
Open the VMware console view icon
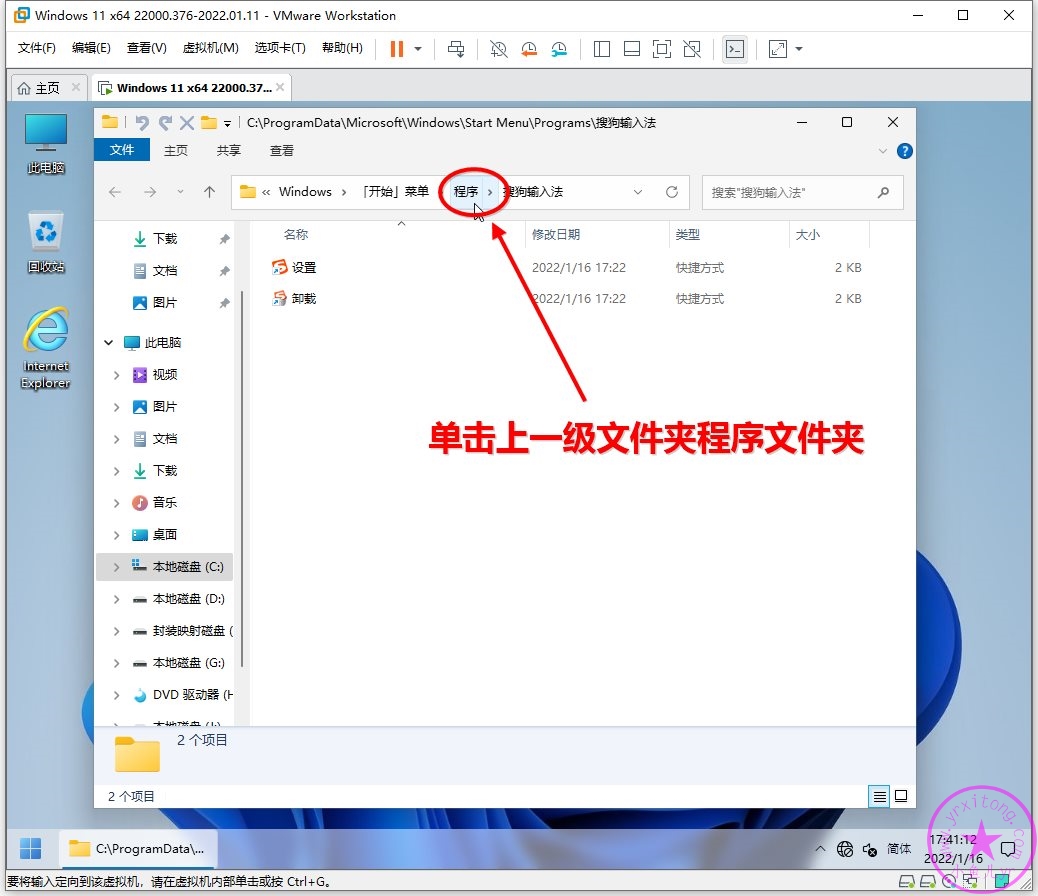735,49
